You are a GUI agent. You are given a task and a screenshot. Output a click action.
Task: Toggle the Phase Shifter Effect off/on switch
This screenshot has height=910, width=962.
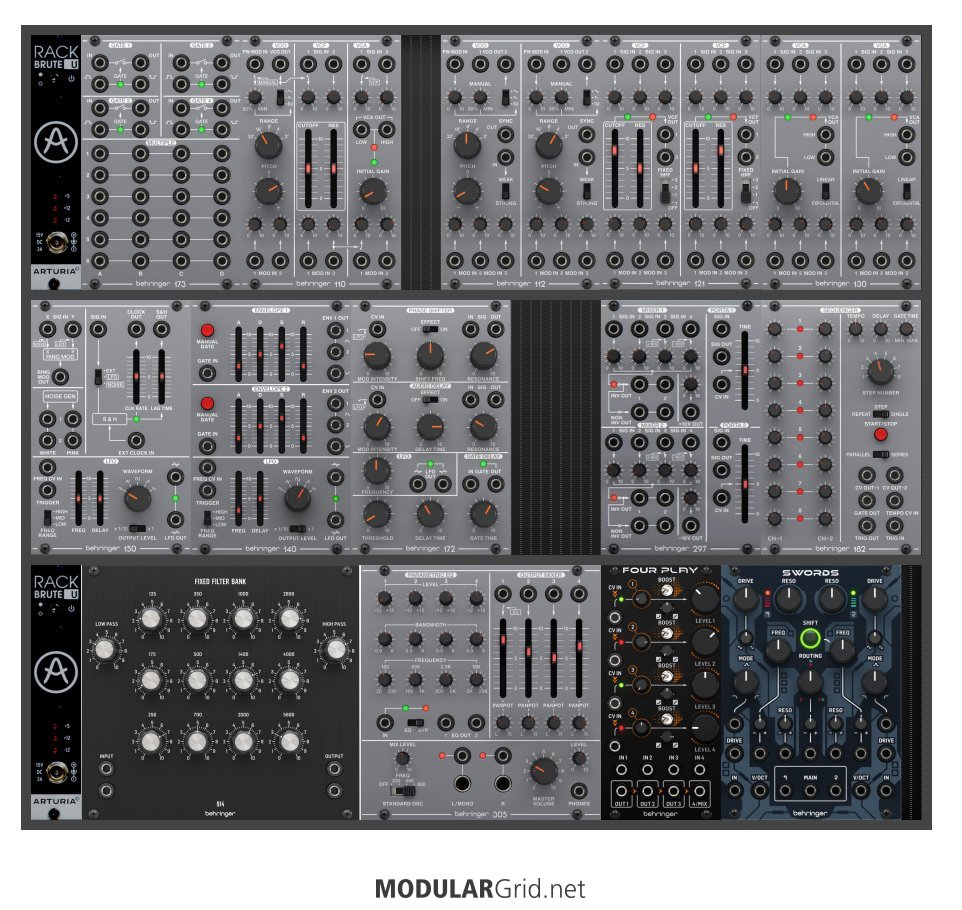[x=430, y=330]
